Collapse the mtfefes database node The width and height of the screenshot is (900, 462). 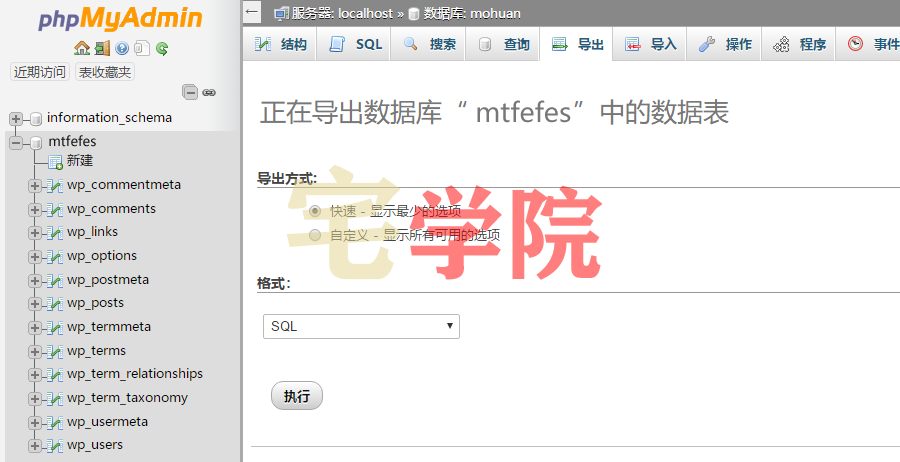(16, 142)
